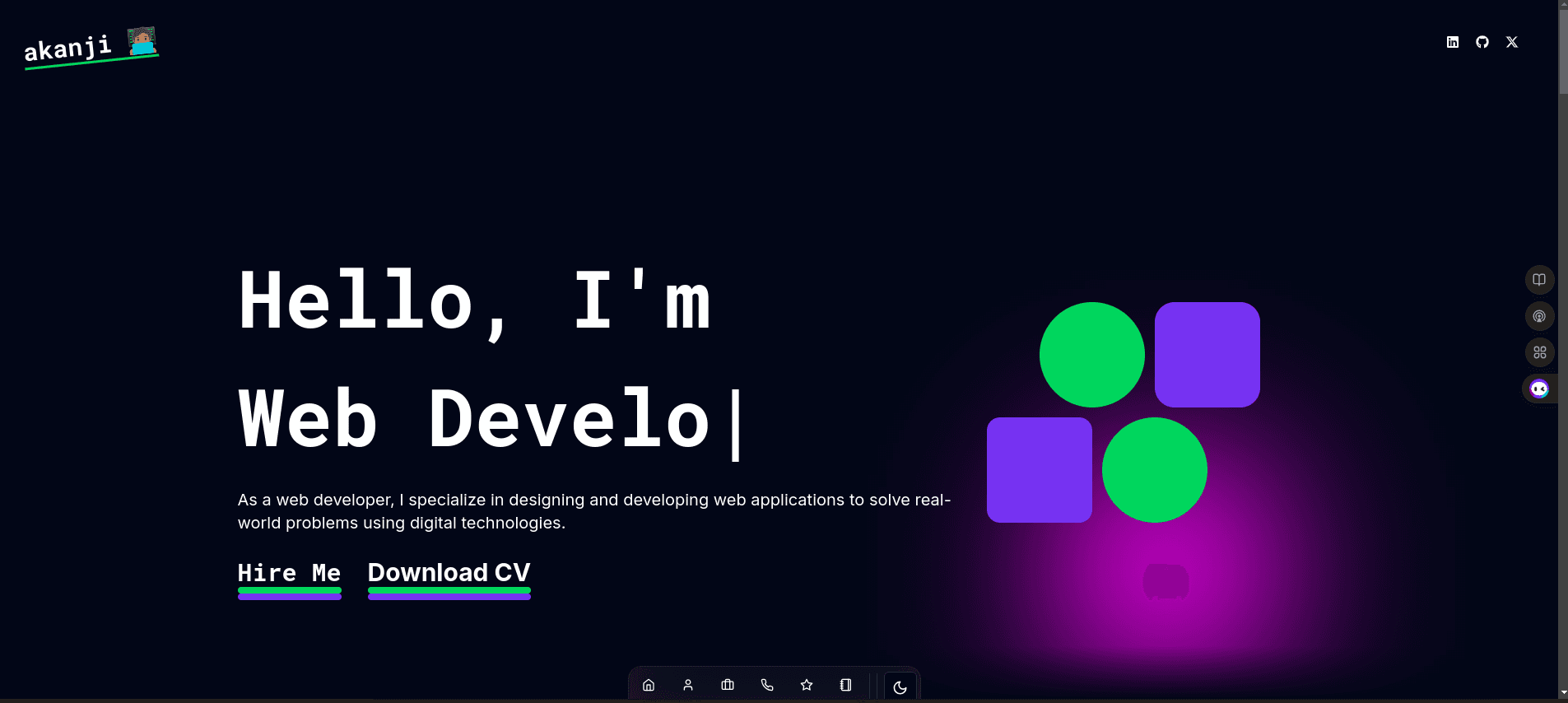Click the 'As a web developer' paragraph
Viewport: 1568px width, 703px height.
pyautogui.click(x=594, y=511)
